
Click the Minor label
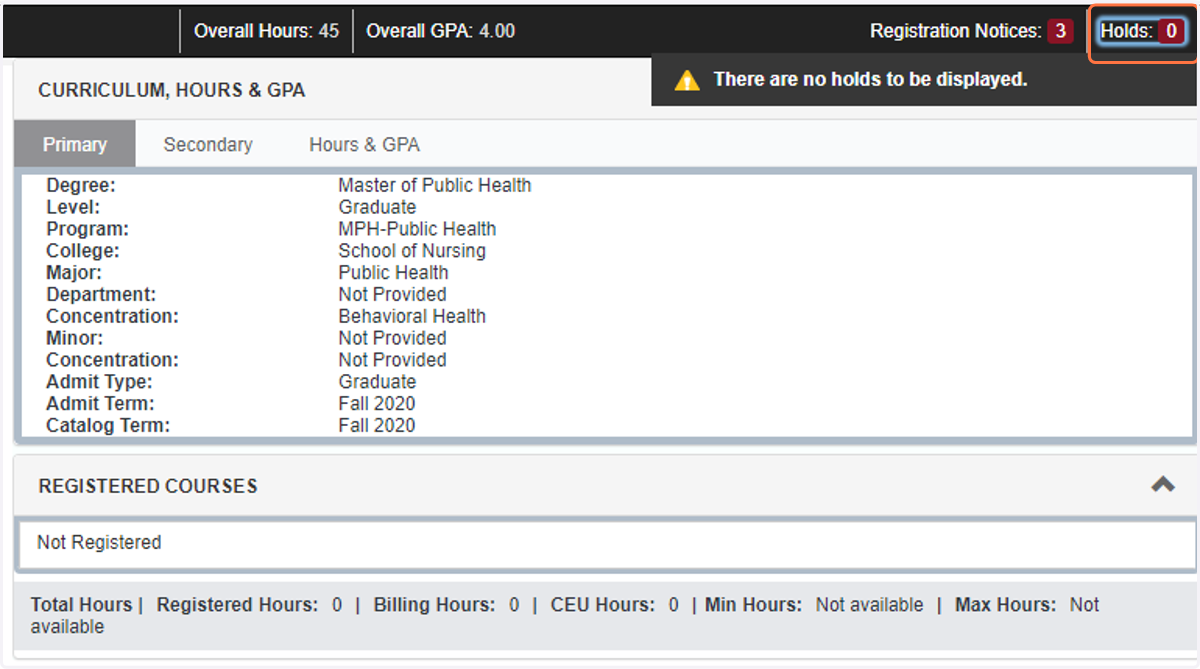[73, 338]
